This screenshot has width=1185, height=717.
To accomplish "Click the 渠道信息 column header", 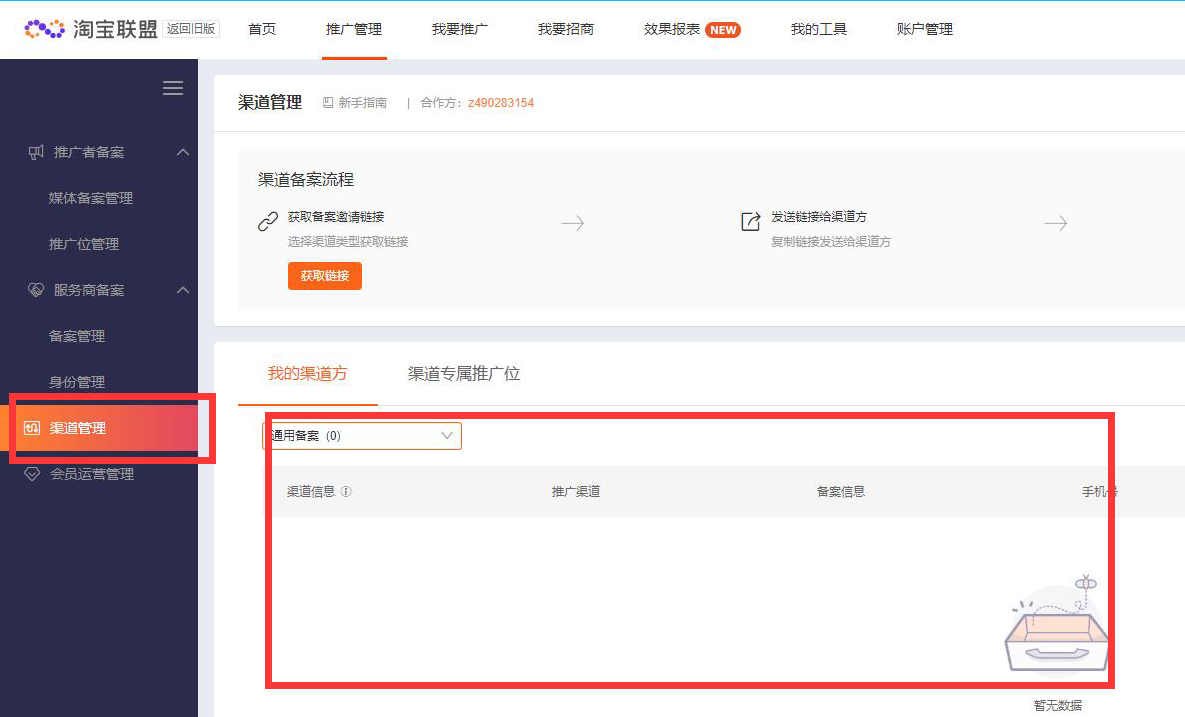I will click(311, 492).
